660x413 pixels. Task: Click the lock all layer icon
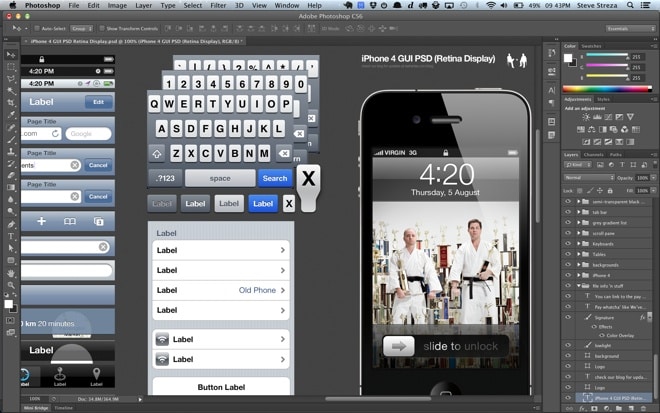pyautogui.click(x=610, y=191)
